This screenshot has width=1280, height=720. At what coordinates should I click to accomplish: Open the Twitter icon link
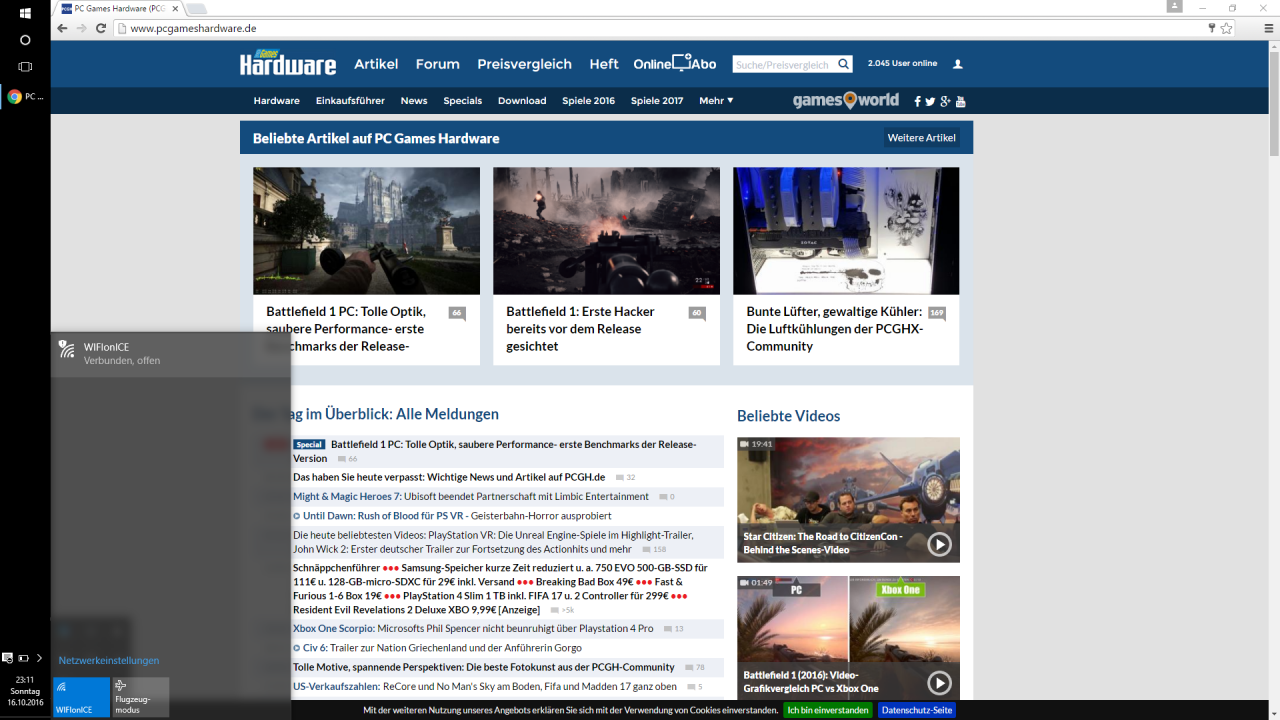tap(930, 101)
